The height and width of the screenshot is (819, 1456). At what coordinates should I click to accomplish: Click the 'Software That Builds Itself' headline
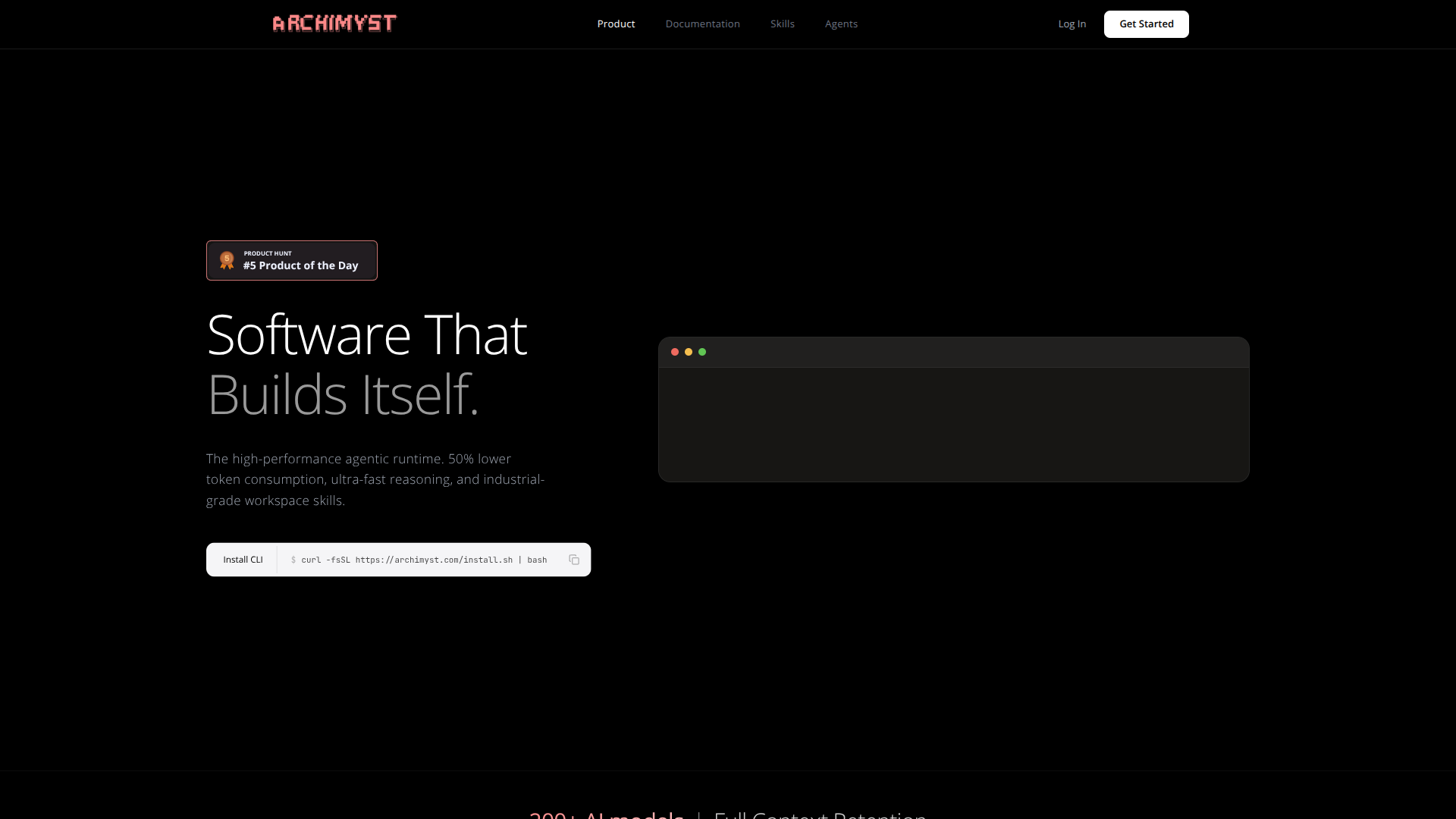click(366, 364)
